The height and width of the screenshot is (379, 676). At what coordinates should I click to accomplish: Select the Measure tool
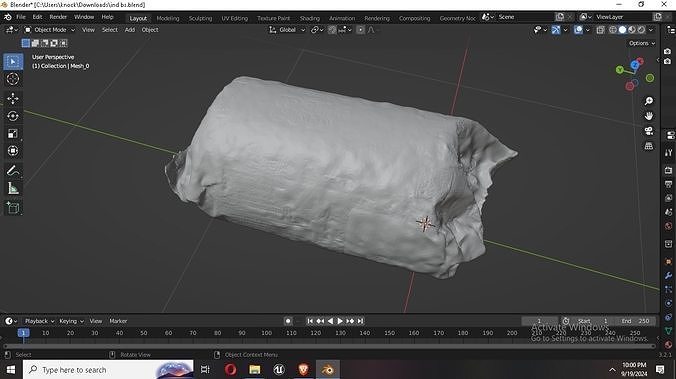tap(13, 188)
